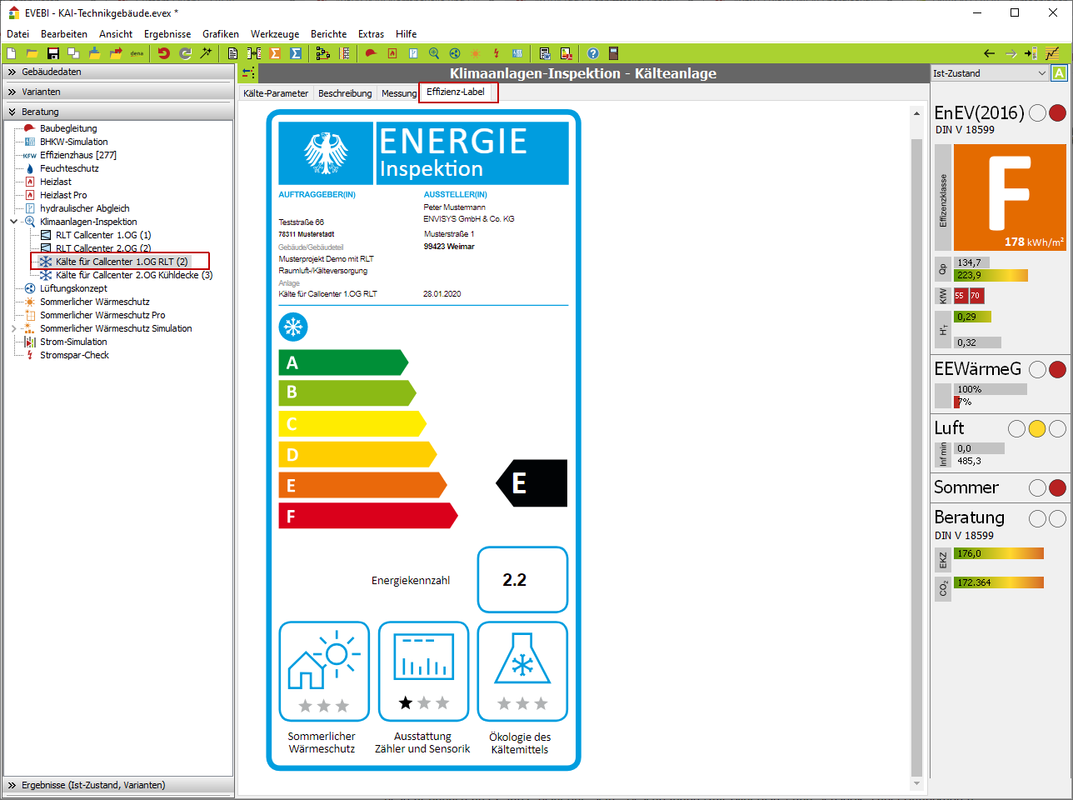Navigate forward with the right arrow icon

click(1011, 53)
